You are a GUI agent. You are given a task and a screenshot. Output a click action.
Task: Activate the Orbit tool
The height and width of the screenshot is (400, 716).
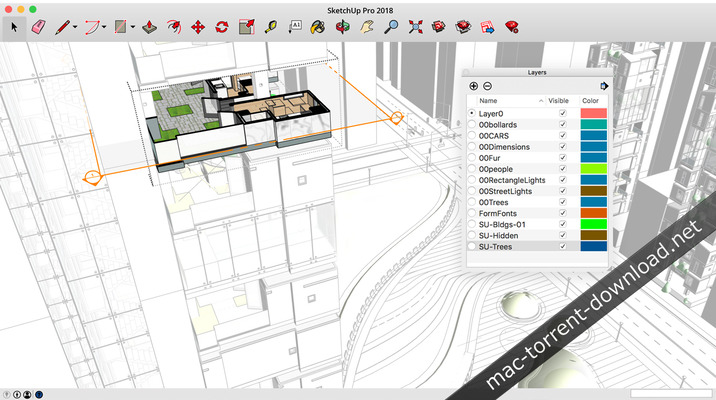[343, 25]
